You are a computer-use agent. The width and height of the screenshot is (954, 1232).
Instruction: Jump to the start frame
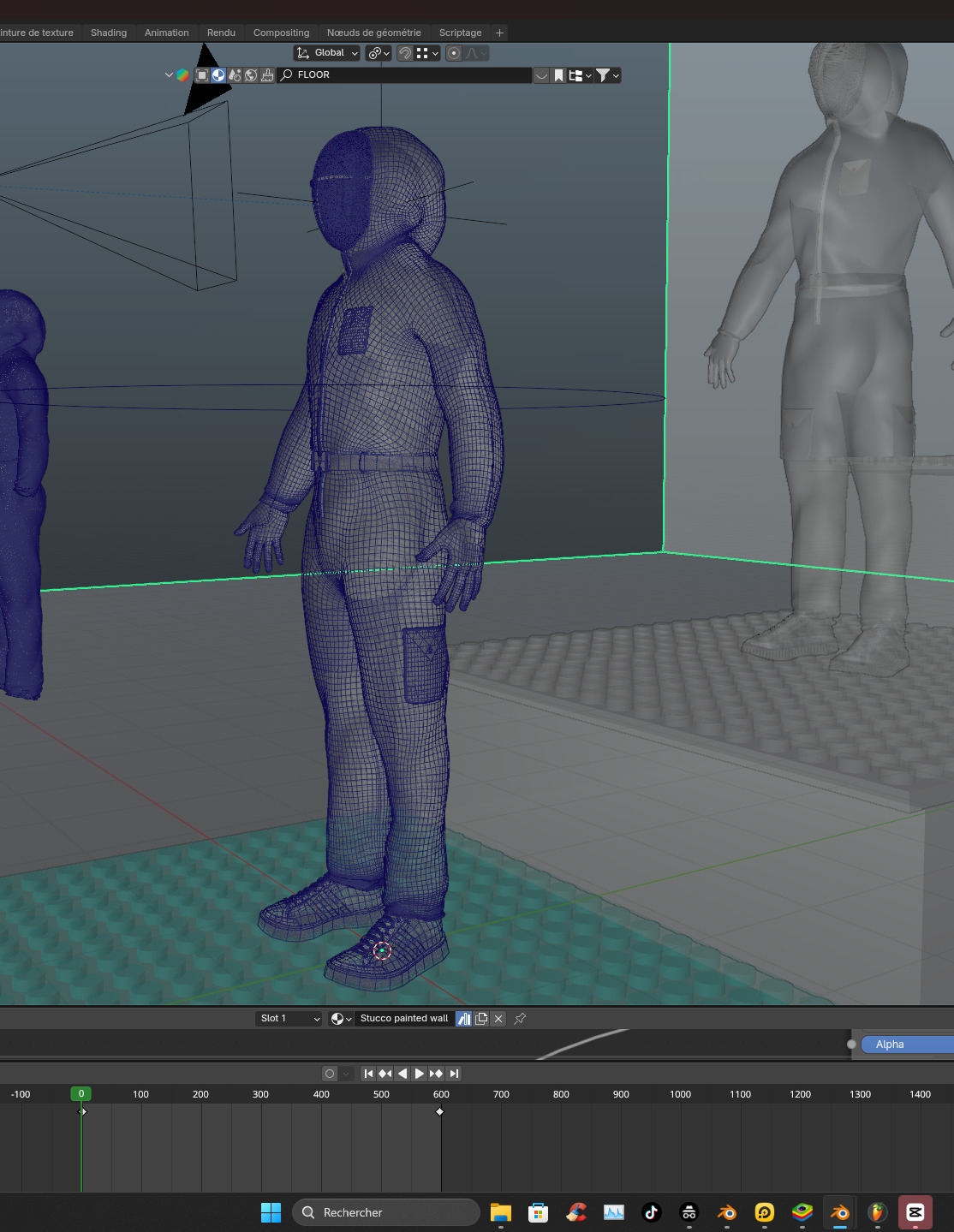pos(368,1074)
